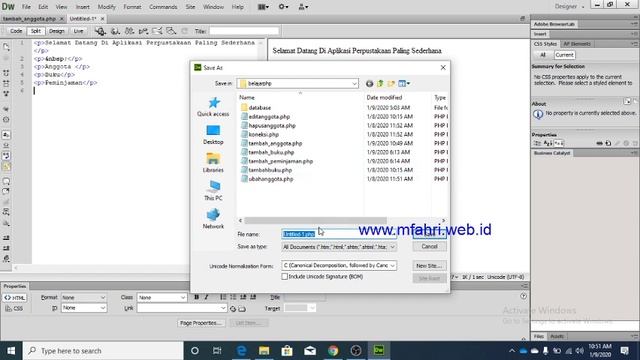Screen dimensions: 640x360
Task: Click the Open documents icon in code toolbar
Action: coord(6,47)
